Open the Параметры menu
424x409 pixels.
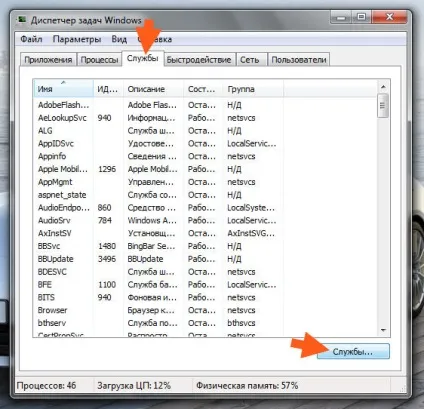77,39
